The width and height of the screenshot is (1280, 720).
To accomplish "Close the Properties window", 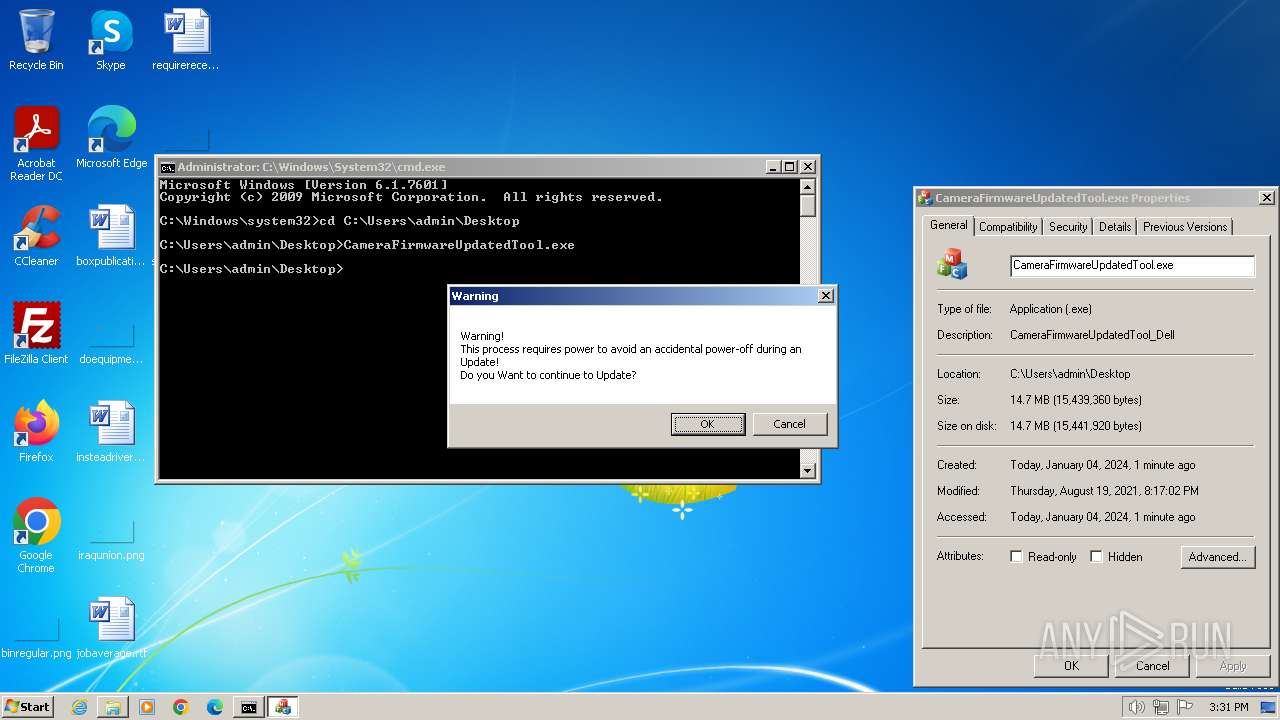I will (1266, 198).
